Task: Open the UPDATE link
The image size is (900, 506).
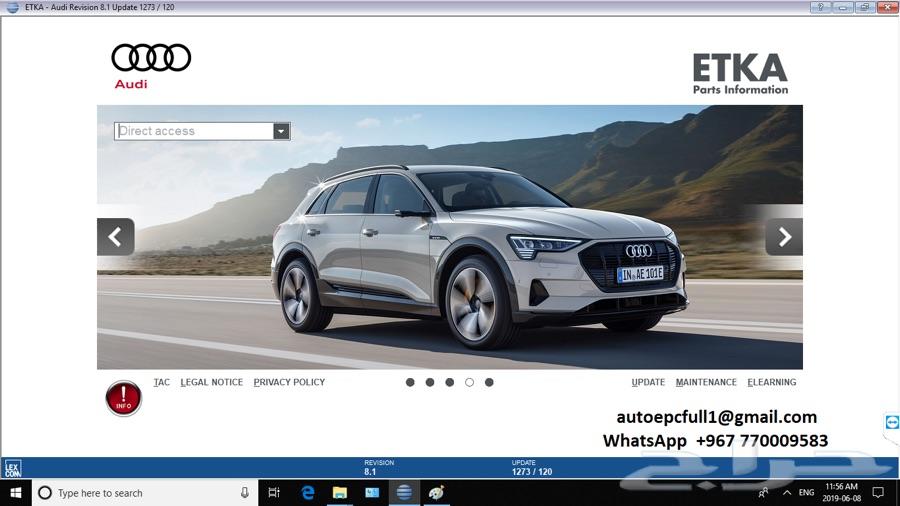Action: [648, 382]
